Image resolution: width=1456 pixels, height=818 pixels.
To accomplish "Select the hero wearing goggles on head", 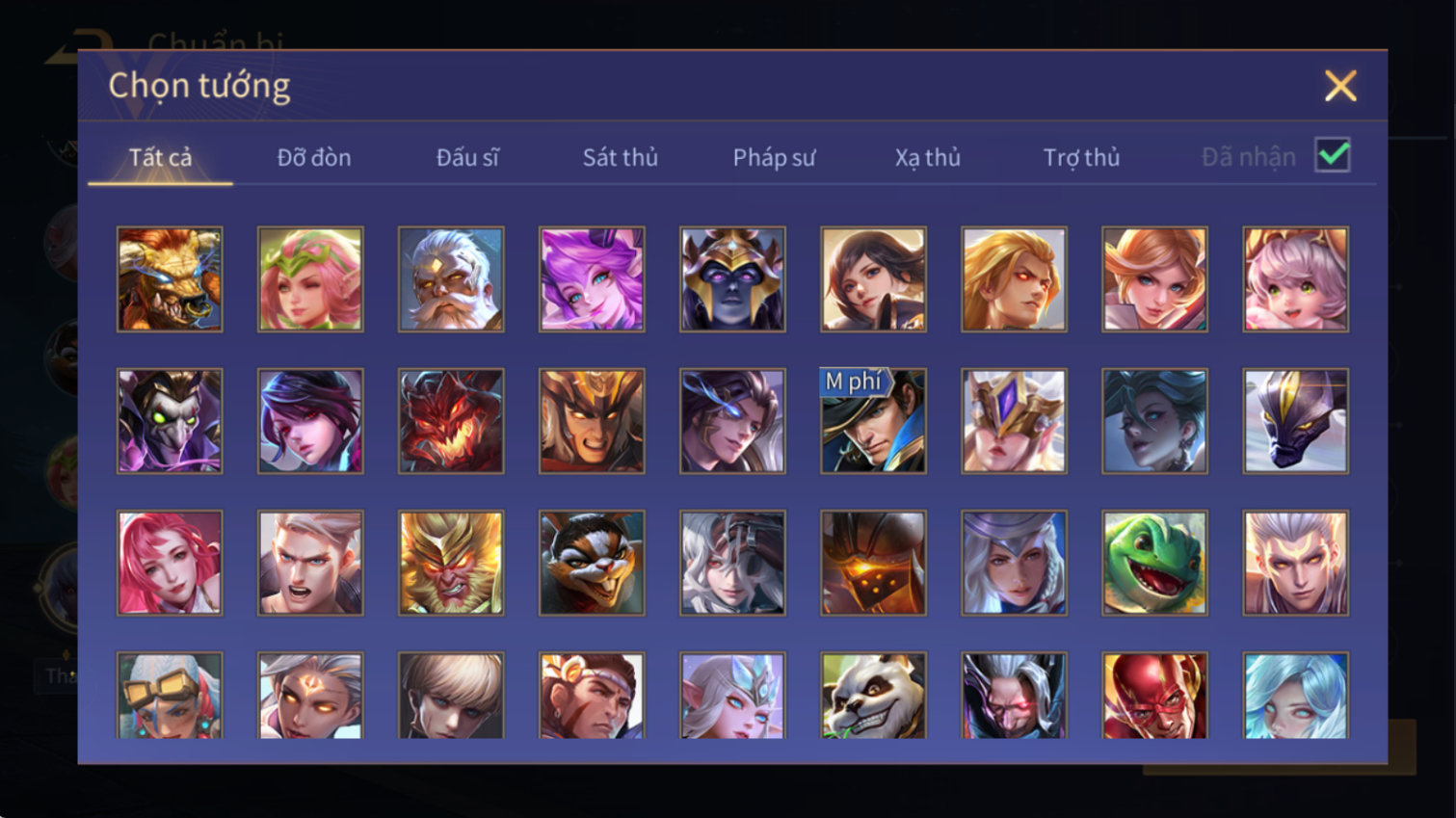I will pos(170,696).
